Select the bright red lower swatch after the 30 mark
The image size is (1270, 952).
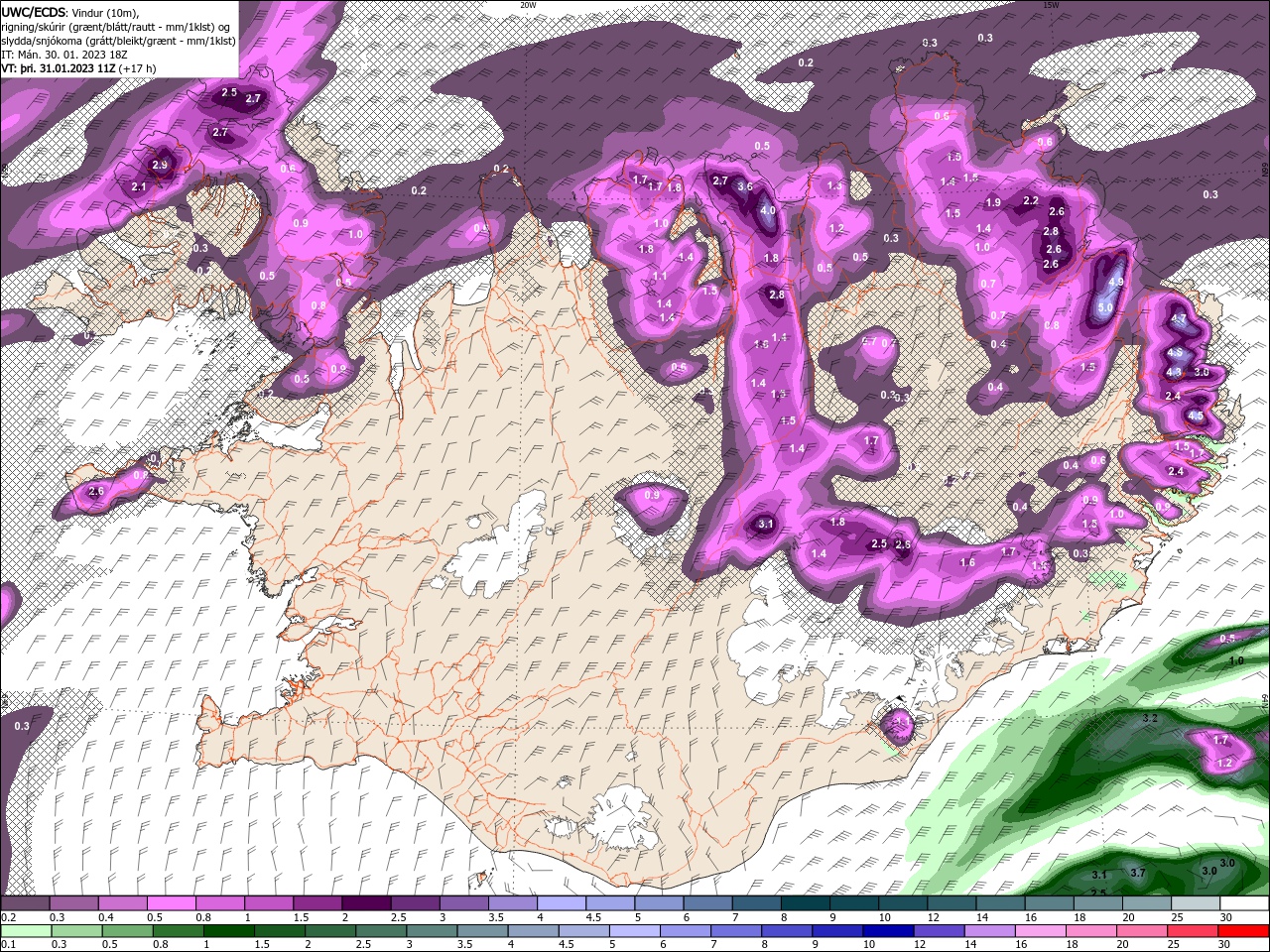point(1243,931)
